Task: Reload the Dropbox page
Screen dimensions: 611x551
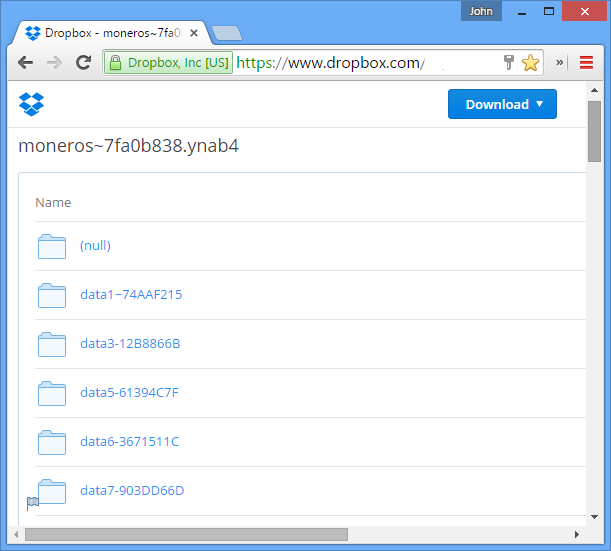Action: click(x=83, y=62)
